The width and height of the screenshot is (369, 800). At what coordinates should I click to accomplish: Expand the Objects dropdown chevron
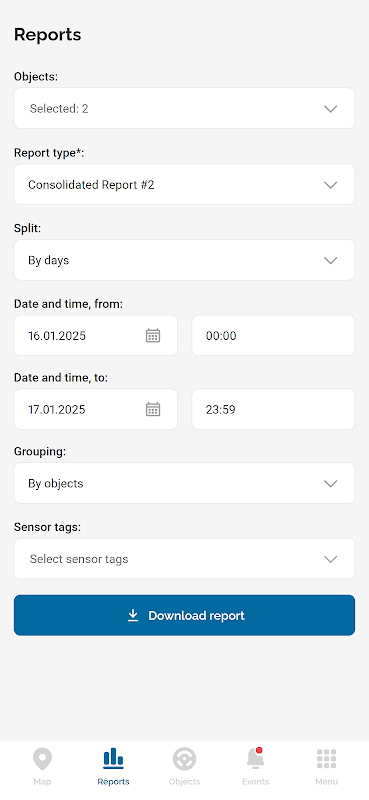[x=331, y=109]
